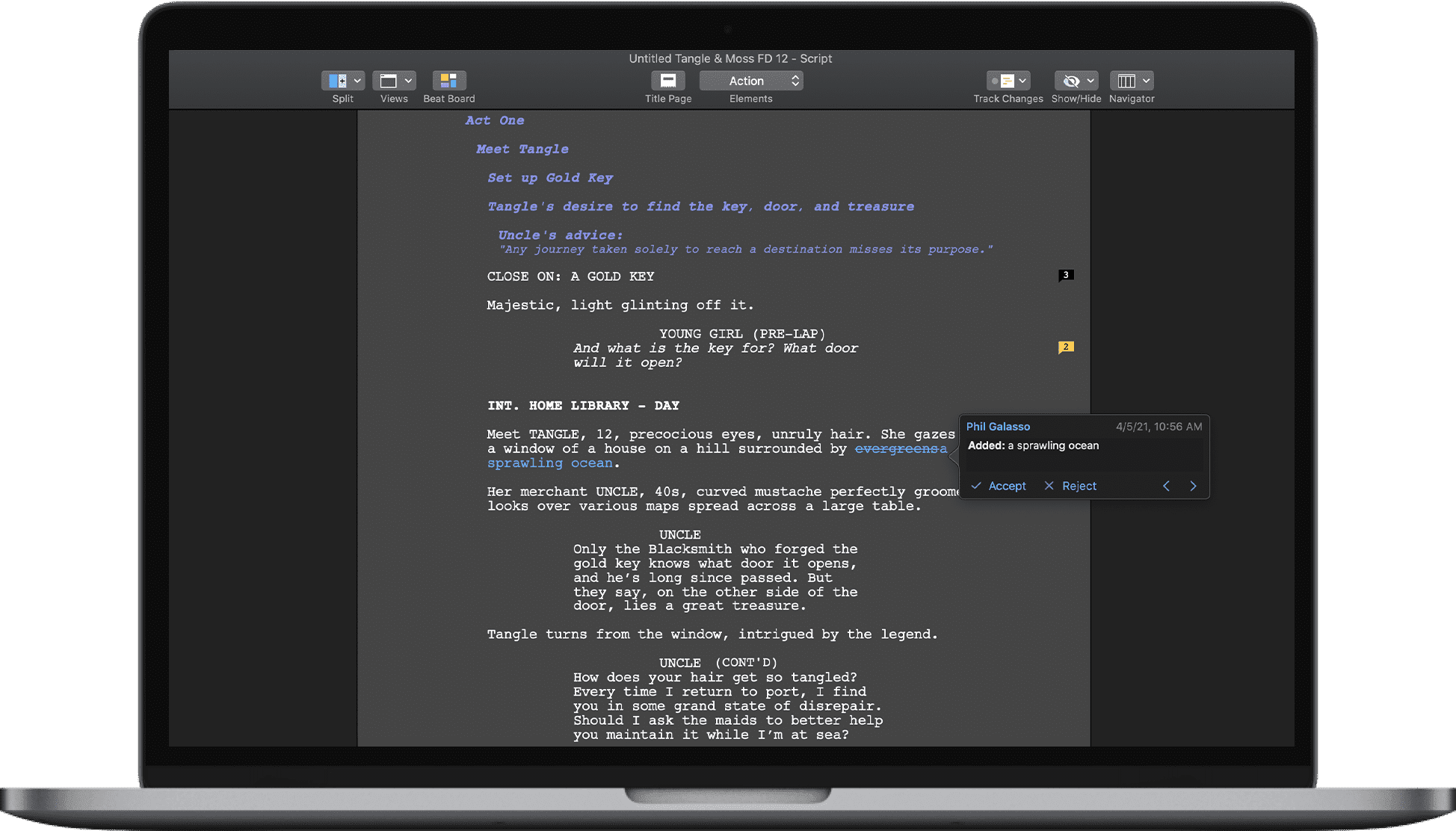Screen dimensions: 1456x831
Task: Click the INT. HOME LIBRARY scene heading
Action: coord(583,406)
